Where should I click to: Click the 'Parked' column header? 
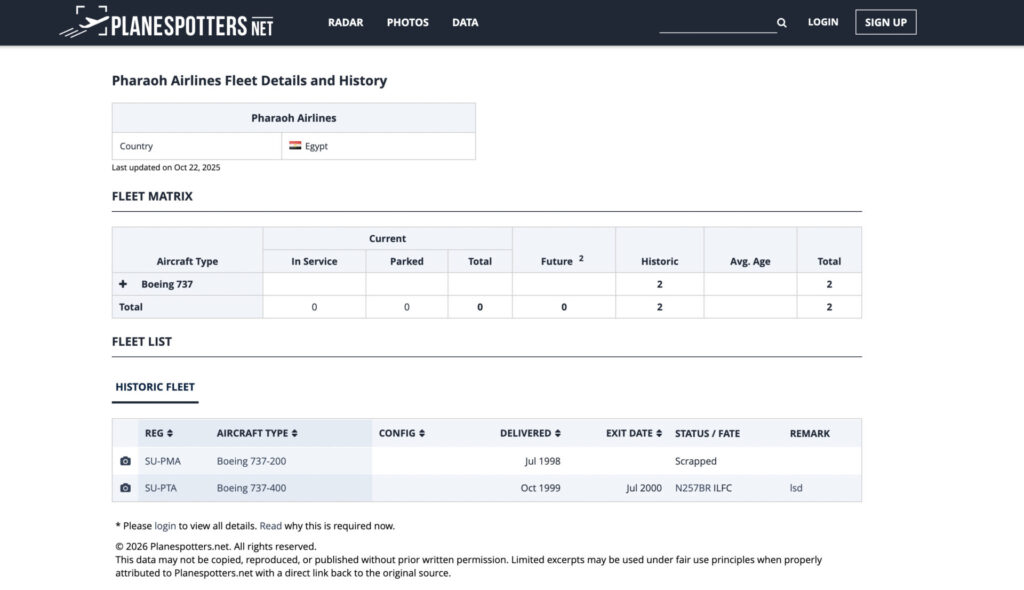[x=407, y=261]
